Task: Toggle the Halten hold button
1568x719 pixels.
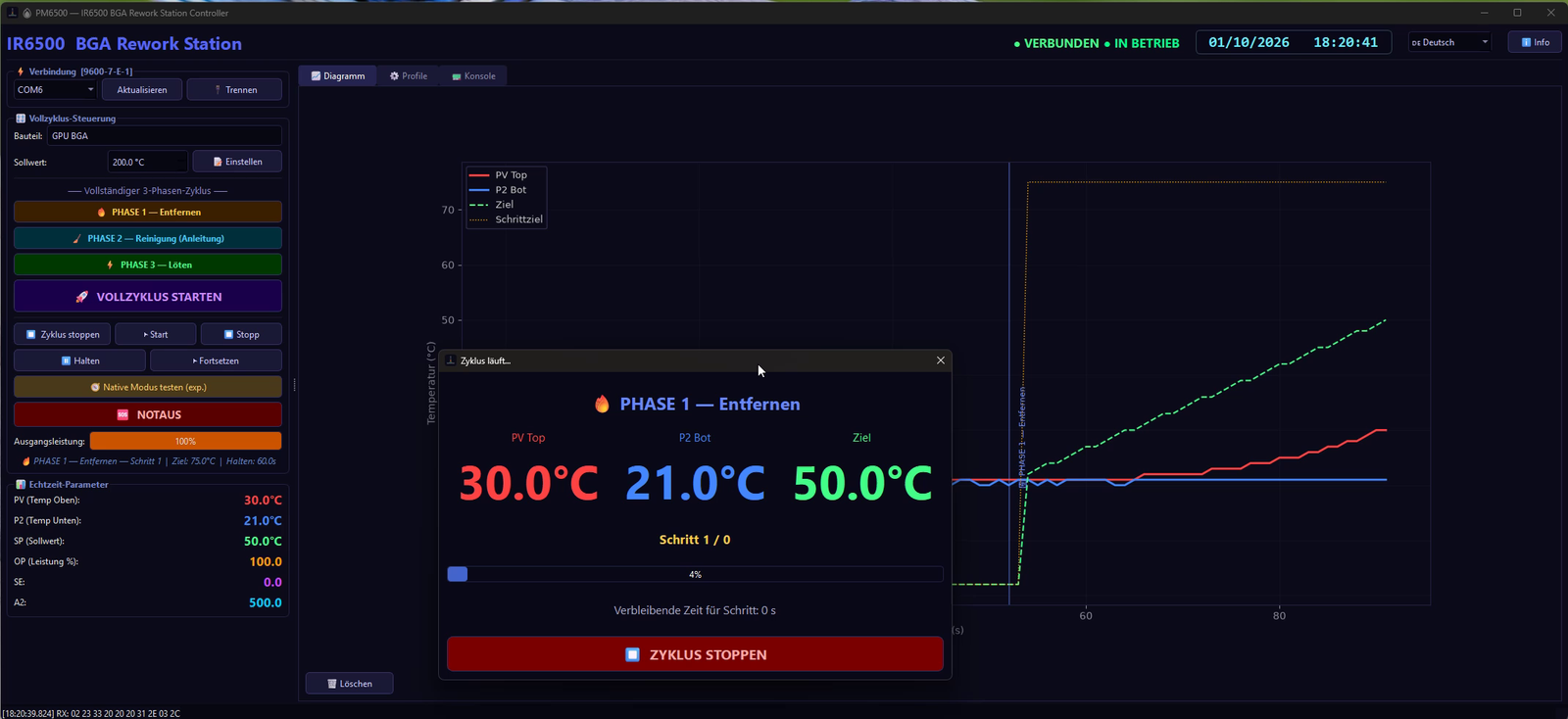Action: click(79, 360)
